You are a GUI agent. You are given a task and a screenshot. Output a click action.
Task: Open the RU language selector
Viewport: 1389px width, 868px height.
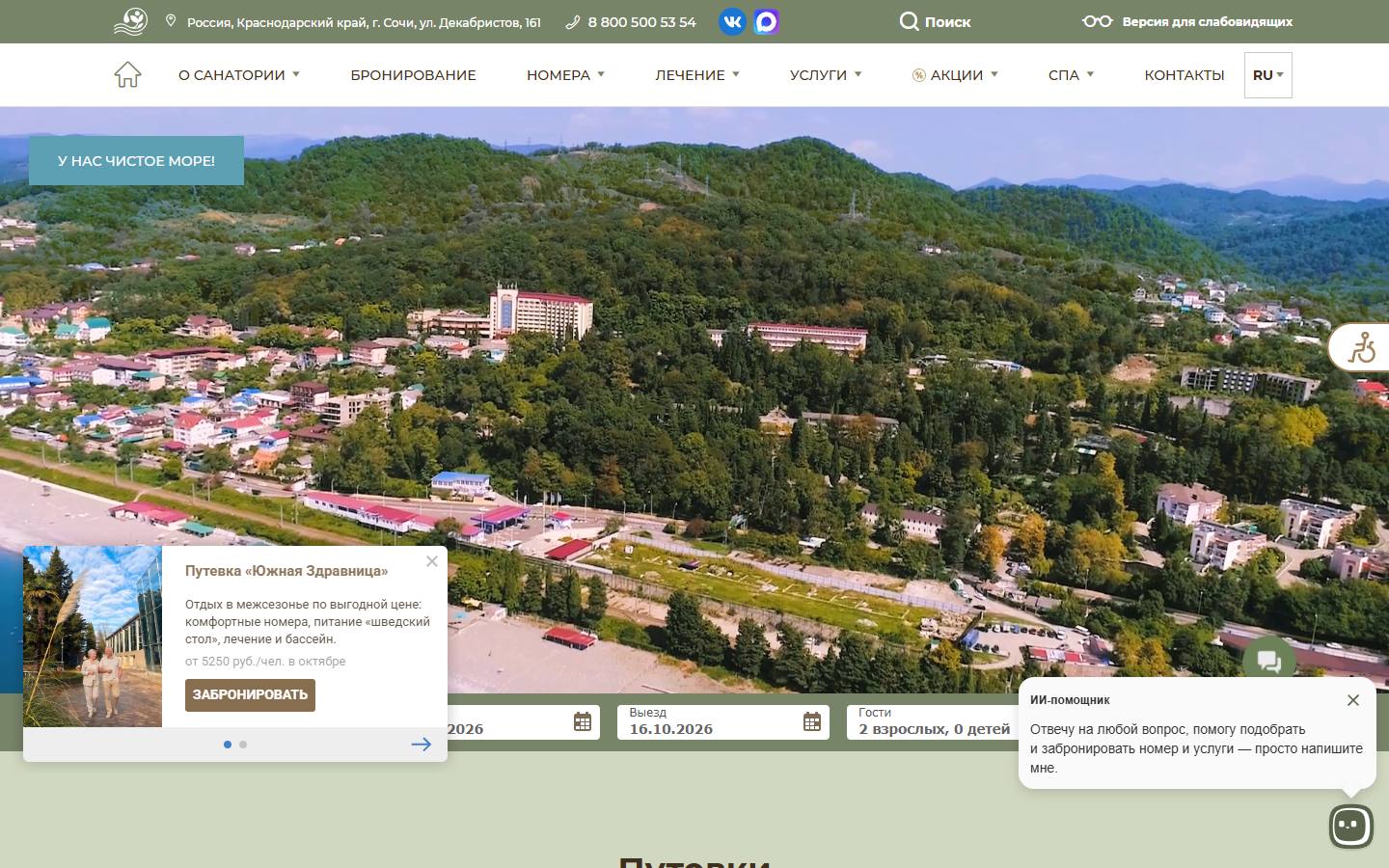click(1268, 75)
